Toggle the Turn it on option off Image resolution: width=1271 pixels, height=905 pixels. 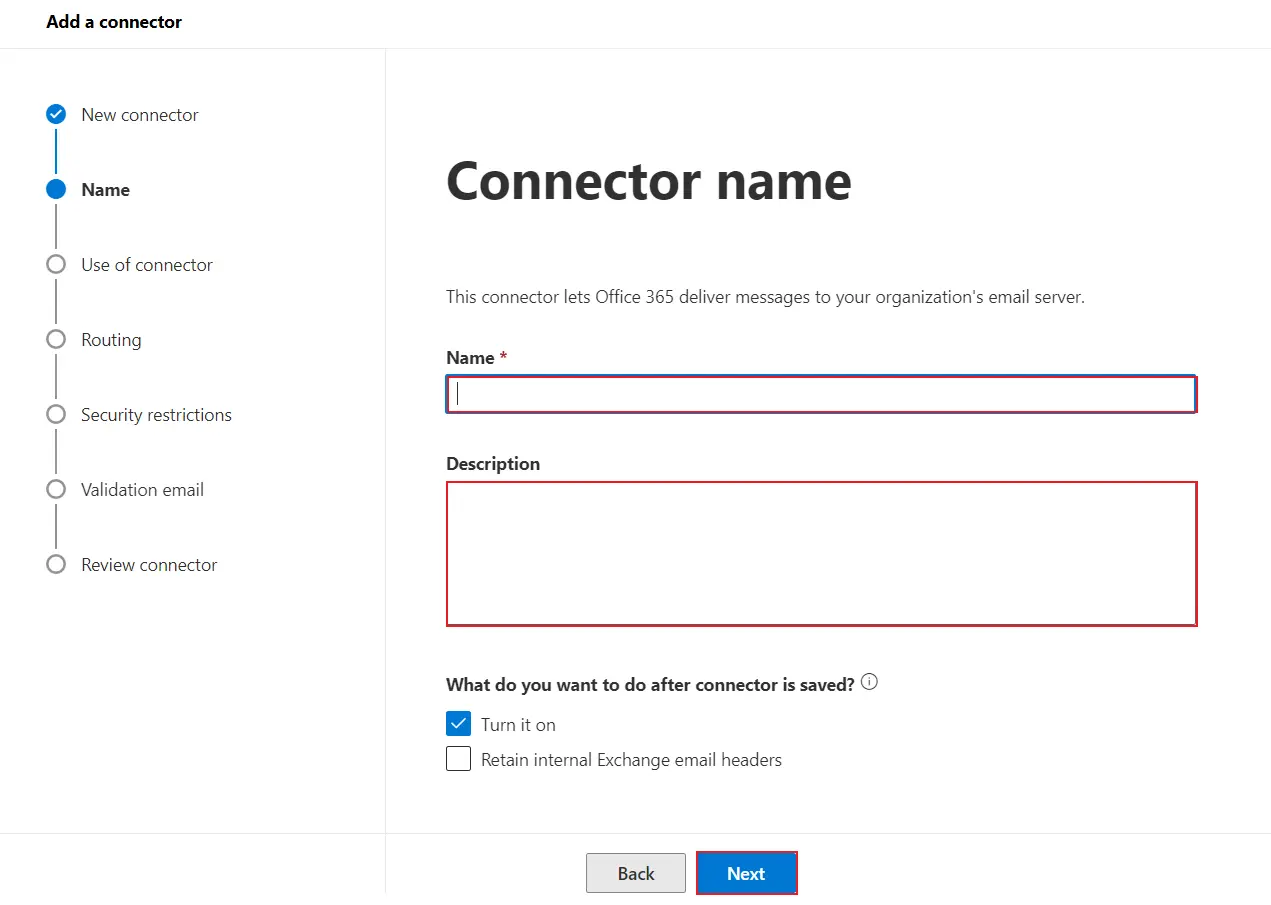(458, 722)
